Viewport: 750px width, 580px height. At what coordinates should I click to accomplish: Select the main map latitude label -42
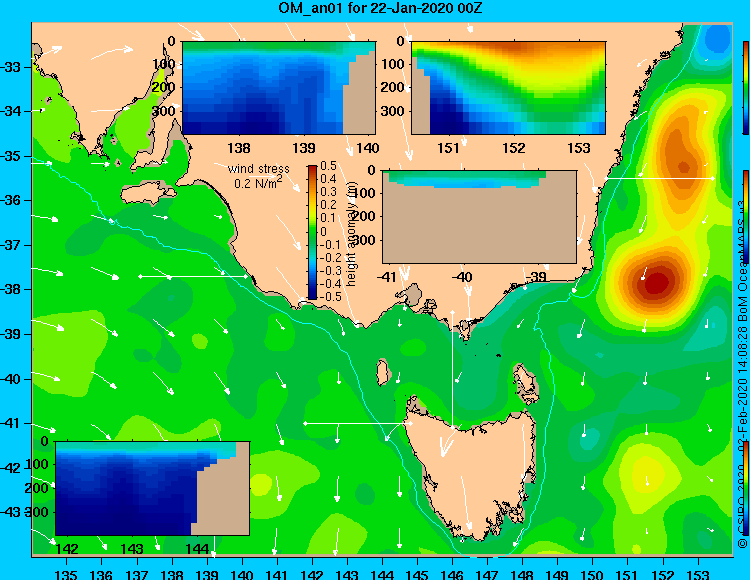(x=11, y=468)
